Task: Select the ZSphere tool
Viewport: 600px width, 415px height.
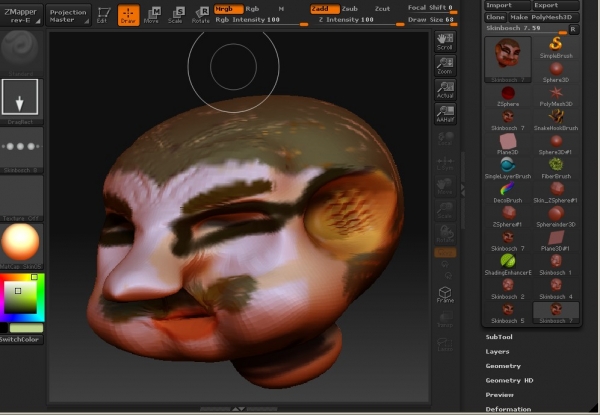Action: point(508,96)
